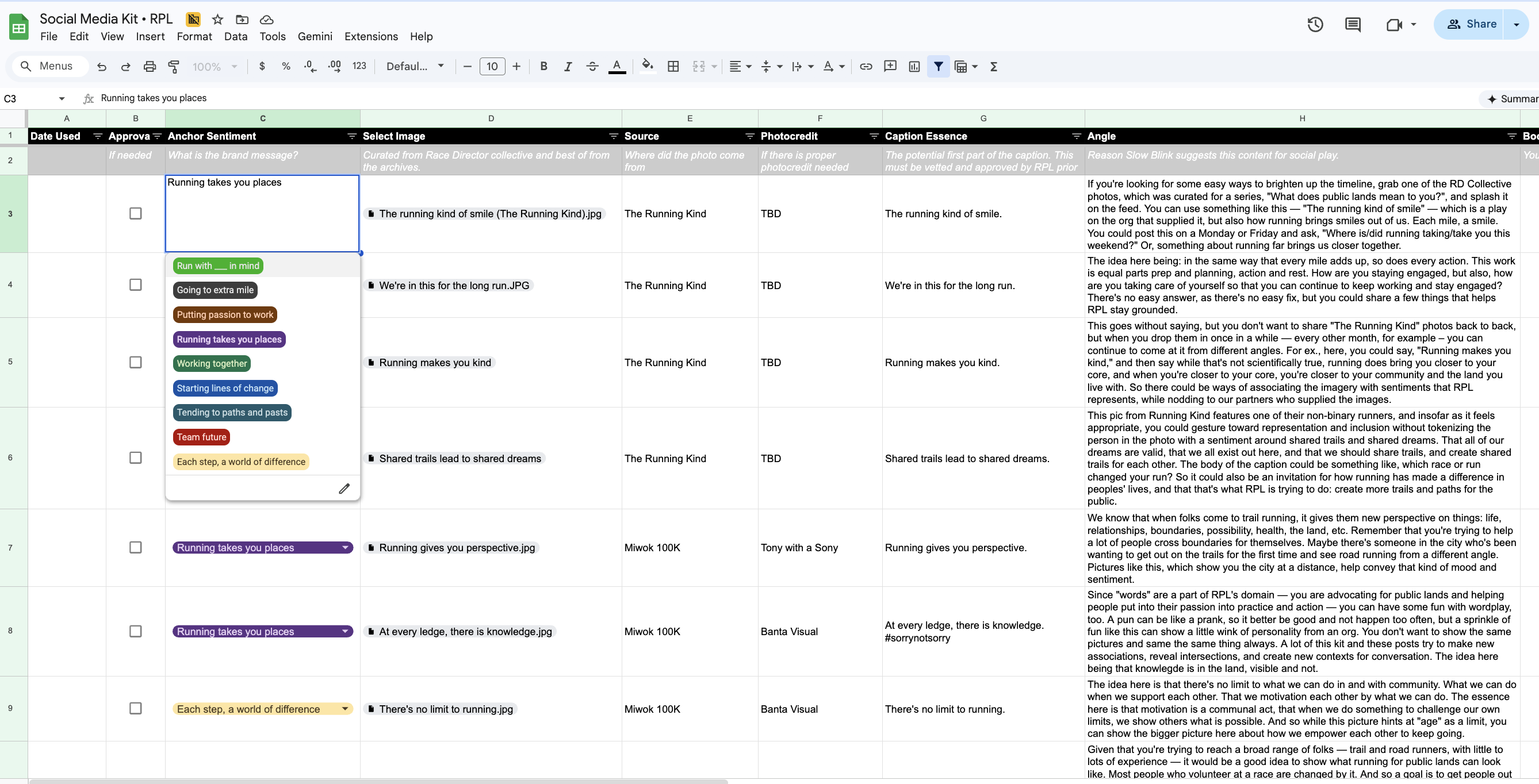Expand the Anchor Sentiment dropdown in row 8
Image resolution: width=1539 pixels, height=784 pixels.
tap(344, 632)
